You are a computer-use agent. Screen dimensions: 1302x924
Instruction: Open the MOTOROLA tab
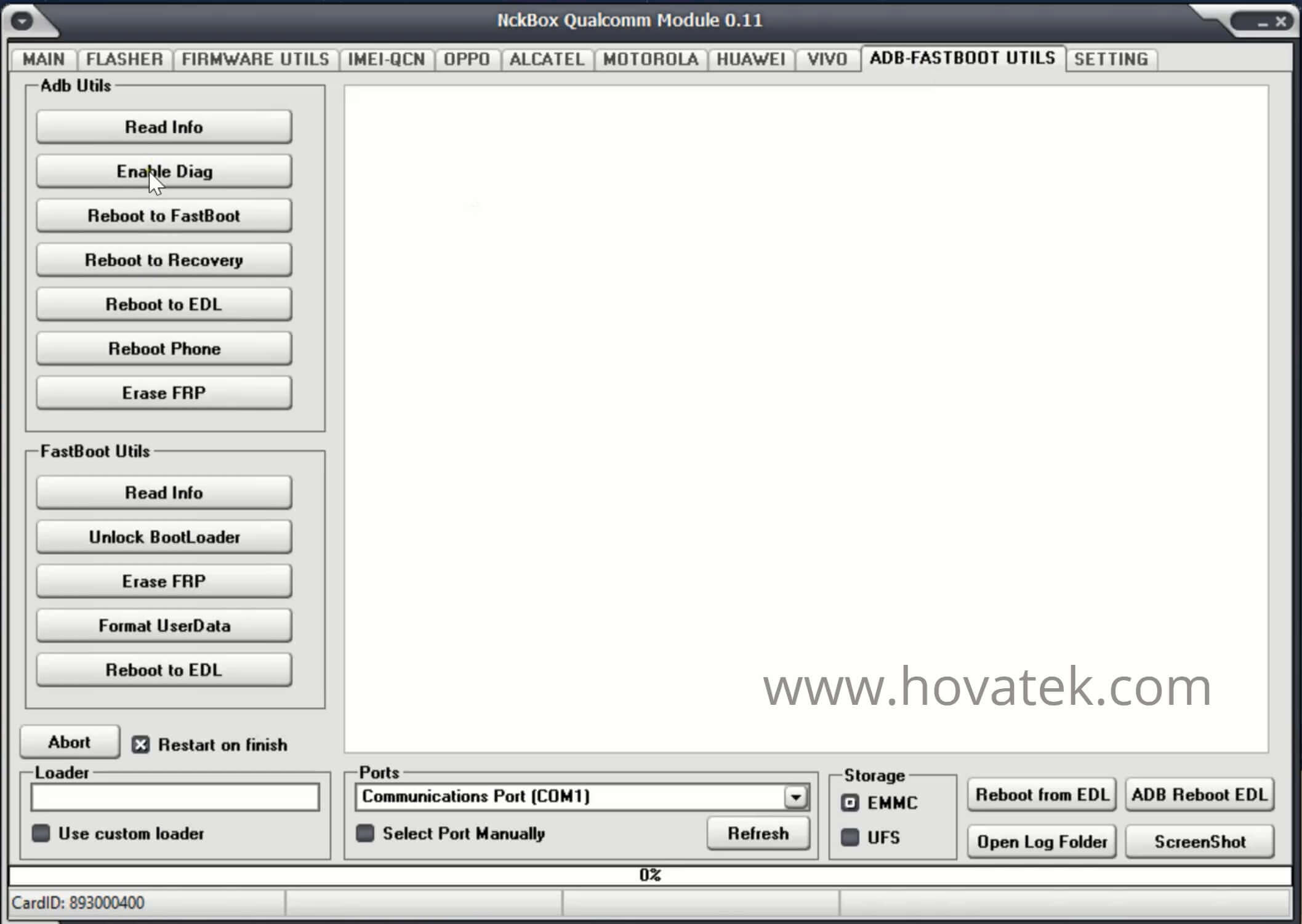651,59
